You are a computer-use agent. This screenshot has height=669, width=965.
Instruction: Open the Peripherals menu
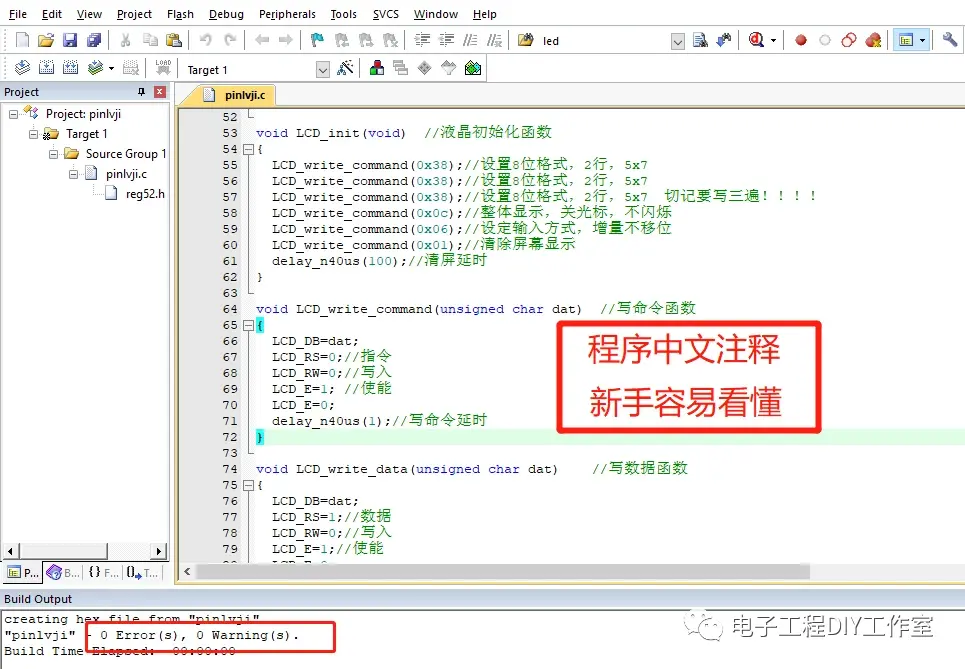[287, 14]
